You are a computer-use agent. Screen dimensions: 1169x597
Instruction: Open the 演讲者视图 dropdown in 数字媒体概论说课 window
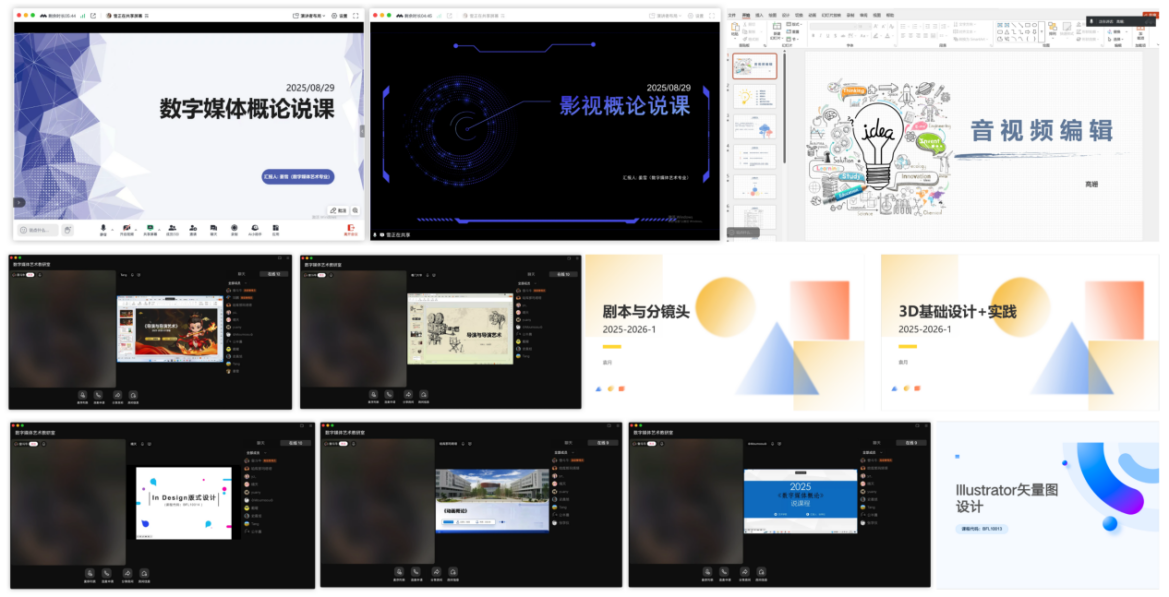tap(310, 16)
